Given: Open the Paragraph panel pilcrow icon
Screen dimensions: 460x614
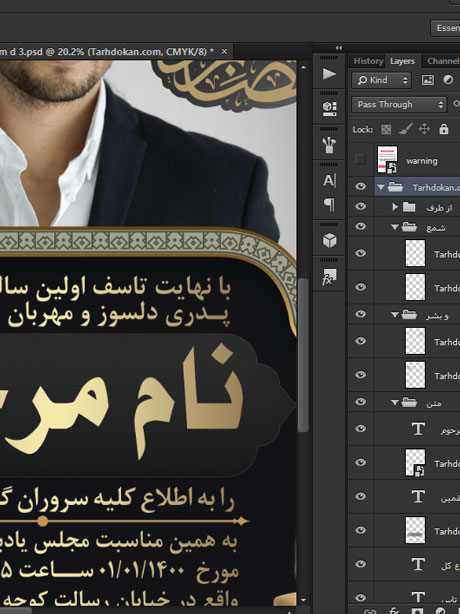Looking at the screenshot, I should pyautogui.click(x=329, y=204).
